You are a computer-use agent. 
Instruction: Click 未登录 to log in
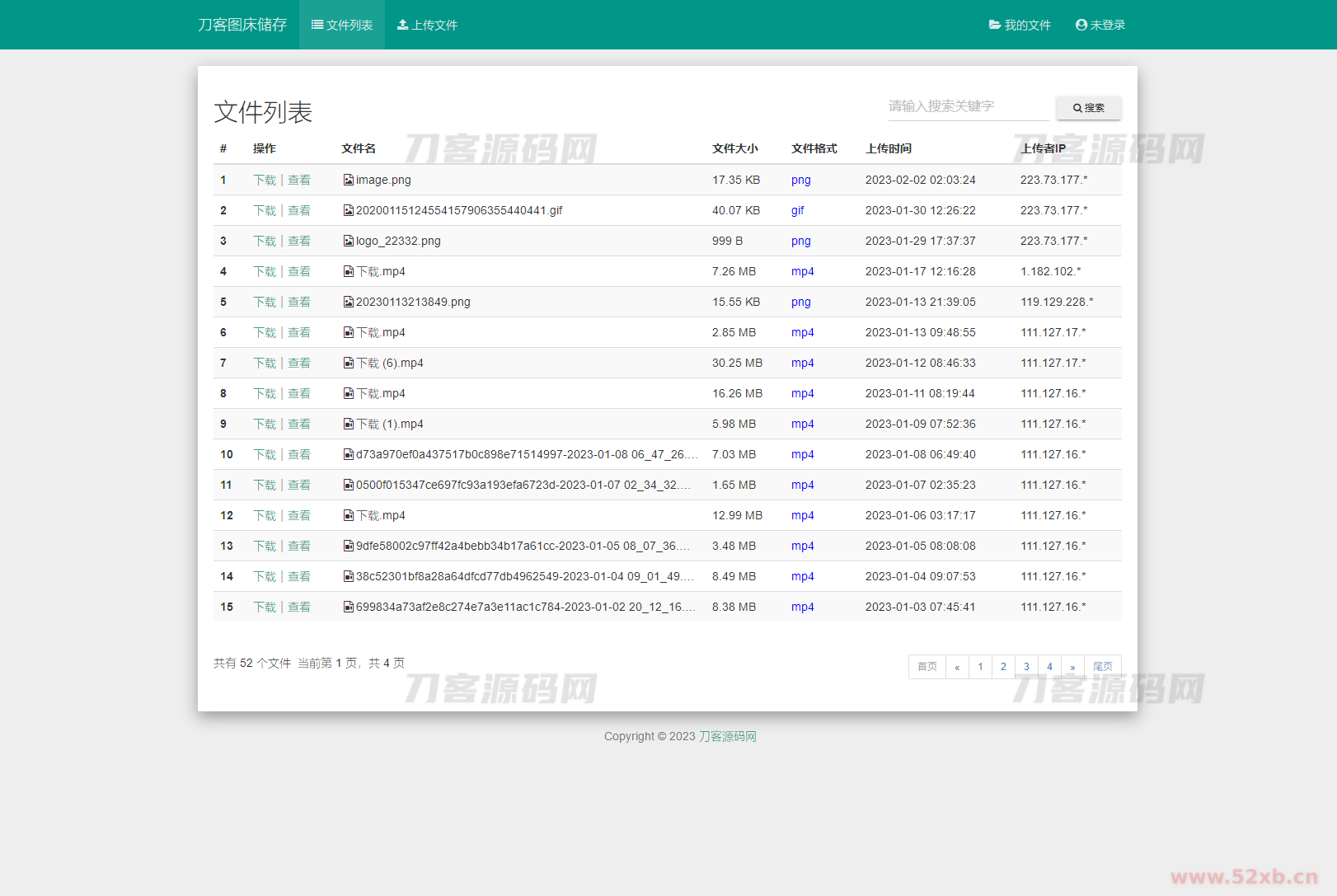click(1100, 25)
